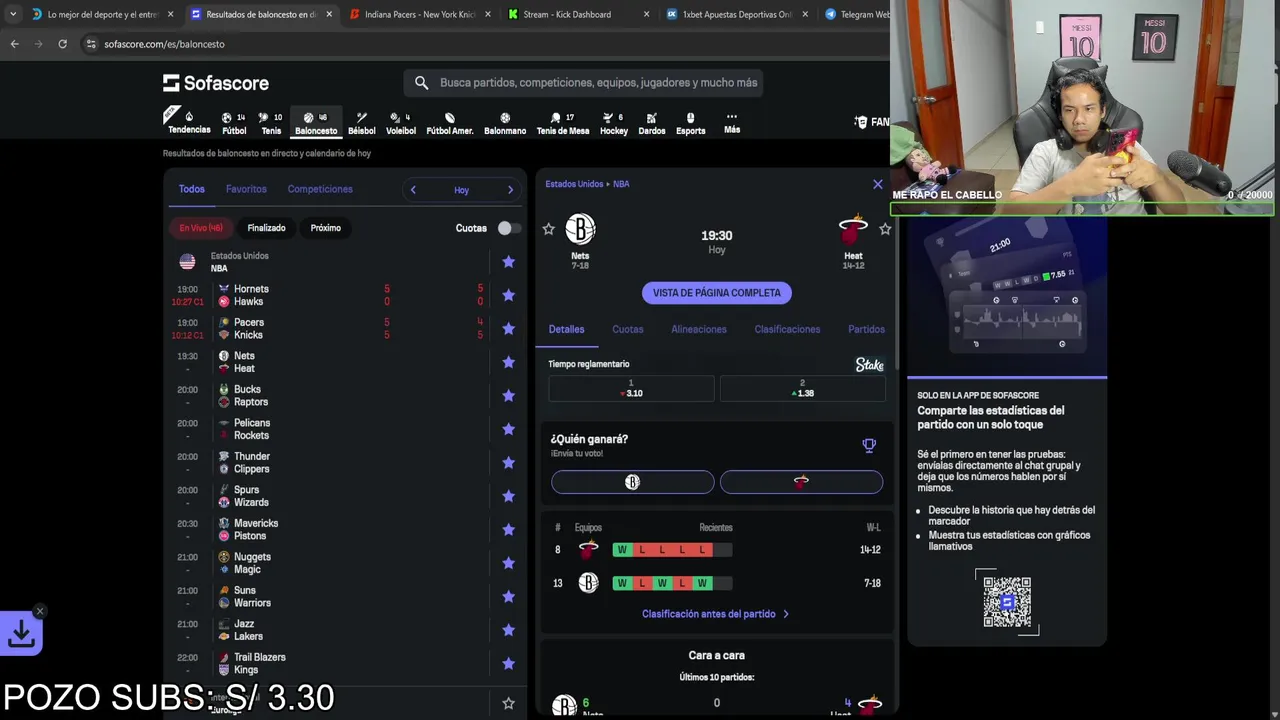
Task: Switch to the Todos tab
Action: tap(192, 189)
